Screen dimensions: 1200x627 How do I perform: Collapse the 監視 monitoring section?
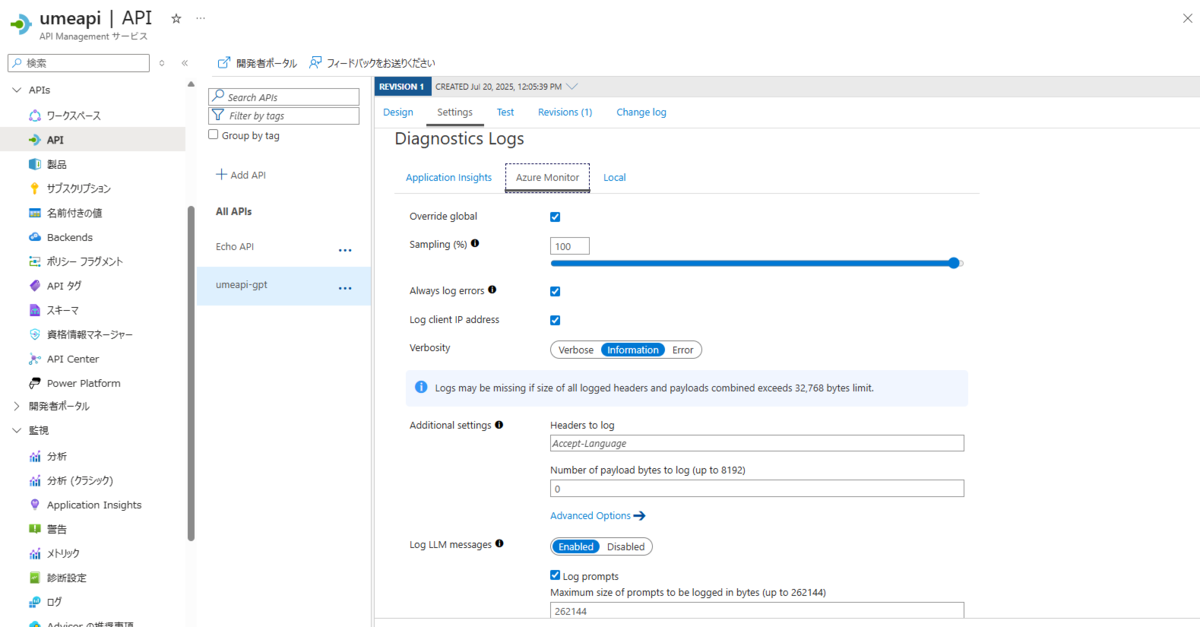click(15, 431)
